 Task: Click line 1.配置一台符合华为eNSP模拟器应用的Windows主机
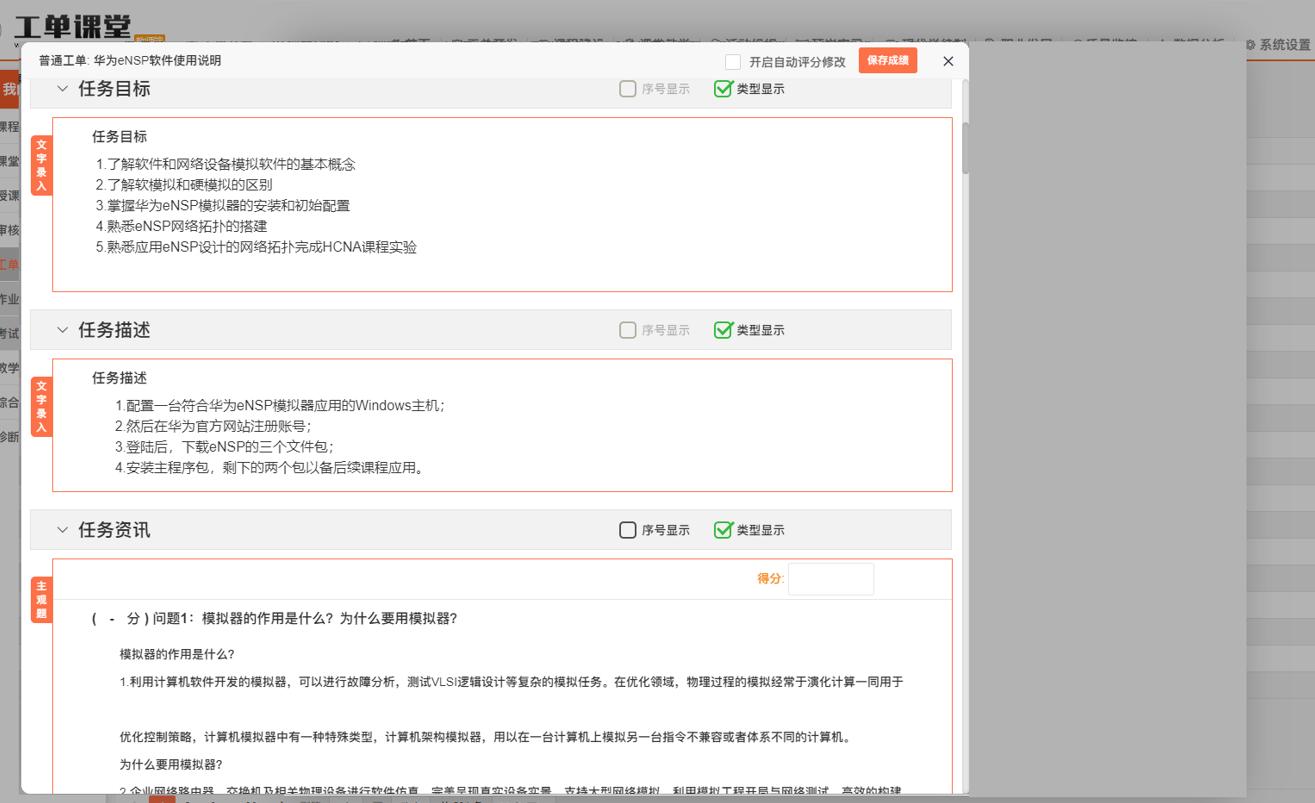coord(280,406)
